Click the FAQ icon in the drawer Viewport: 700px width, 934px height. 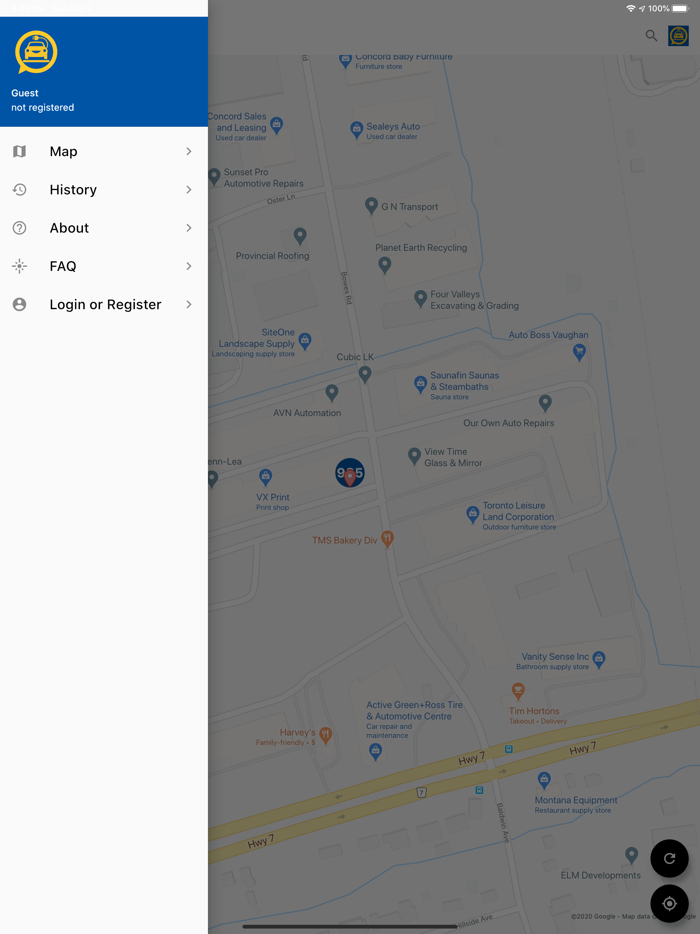pyautogui.click(x=19, y=266)
